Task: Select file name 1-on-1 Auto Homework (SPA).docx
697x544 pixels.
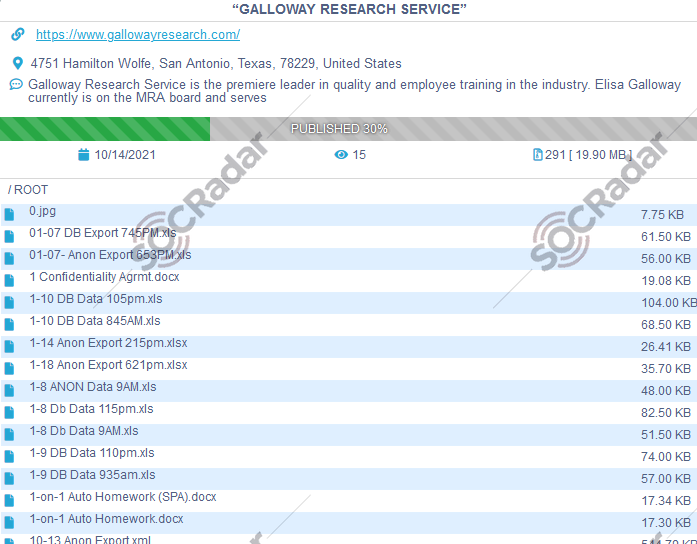Action: pos(123,497)
